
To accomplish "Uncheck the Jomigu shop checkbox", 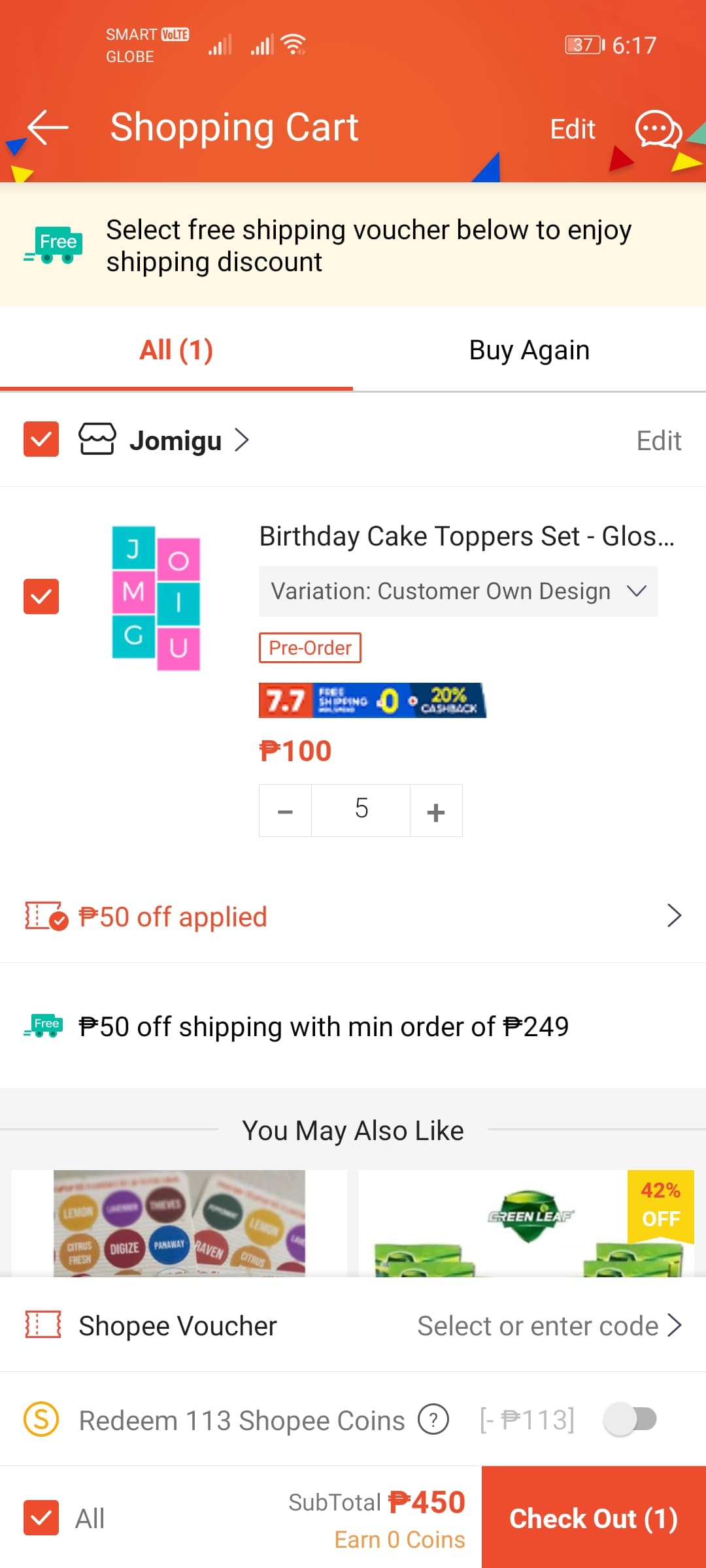I will [41, 439].
